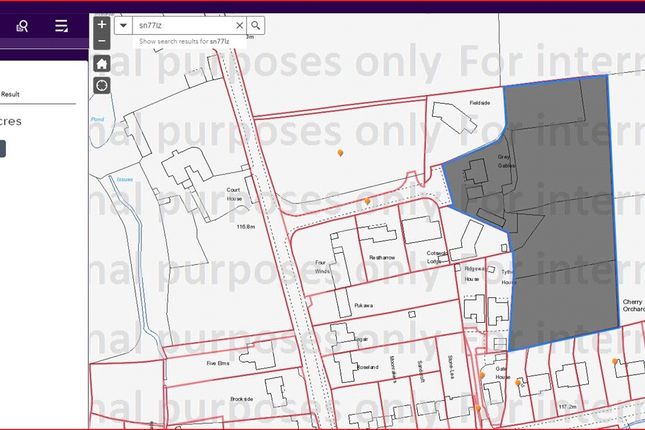Switch to the Result tab
The width and height of the screenshot is (645, 430).
[x=10, y=94]
